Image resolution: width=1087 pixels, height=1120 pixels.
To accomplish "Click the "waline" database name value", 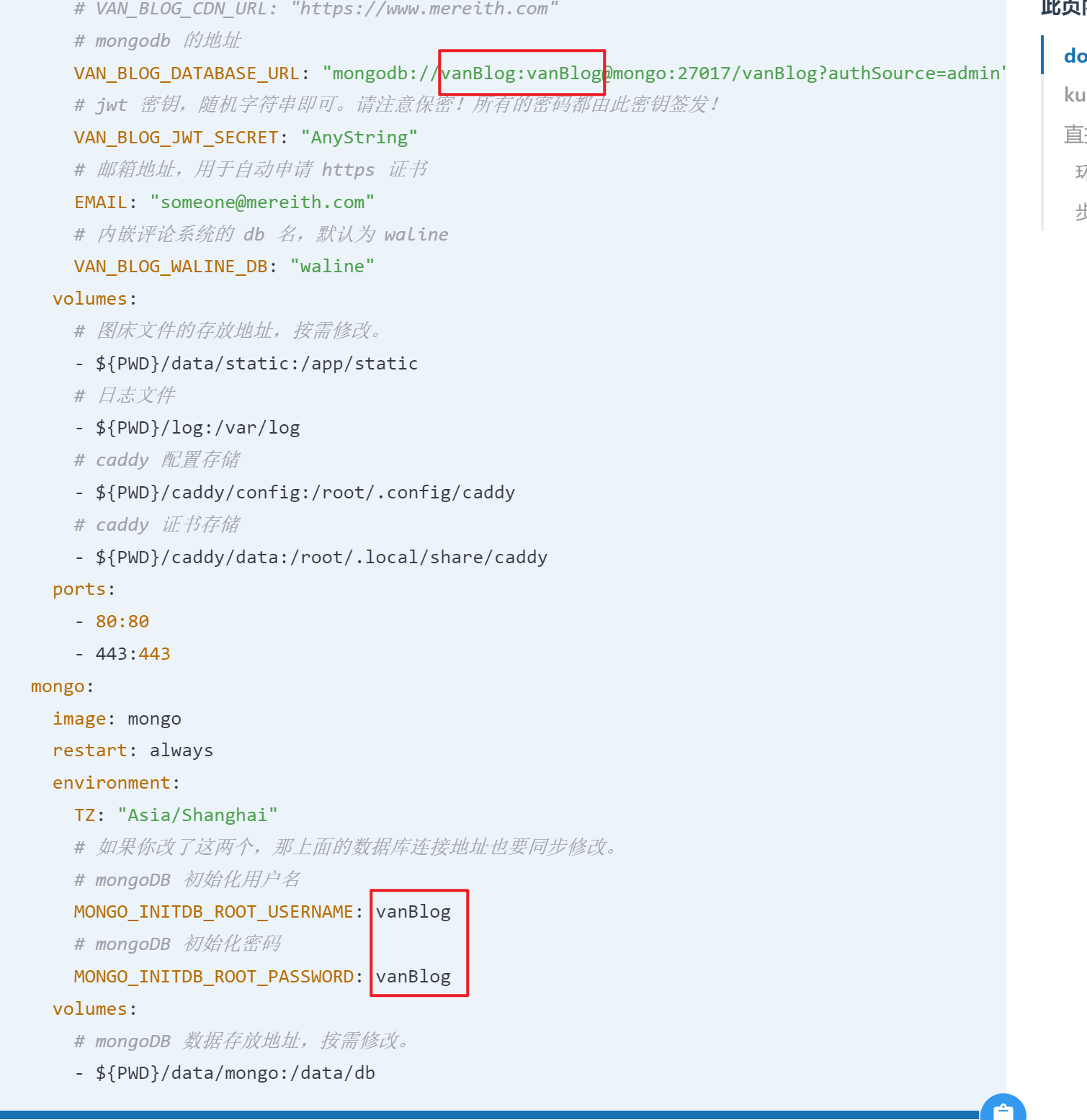I will 332,266.
